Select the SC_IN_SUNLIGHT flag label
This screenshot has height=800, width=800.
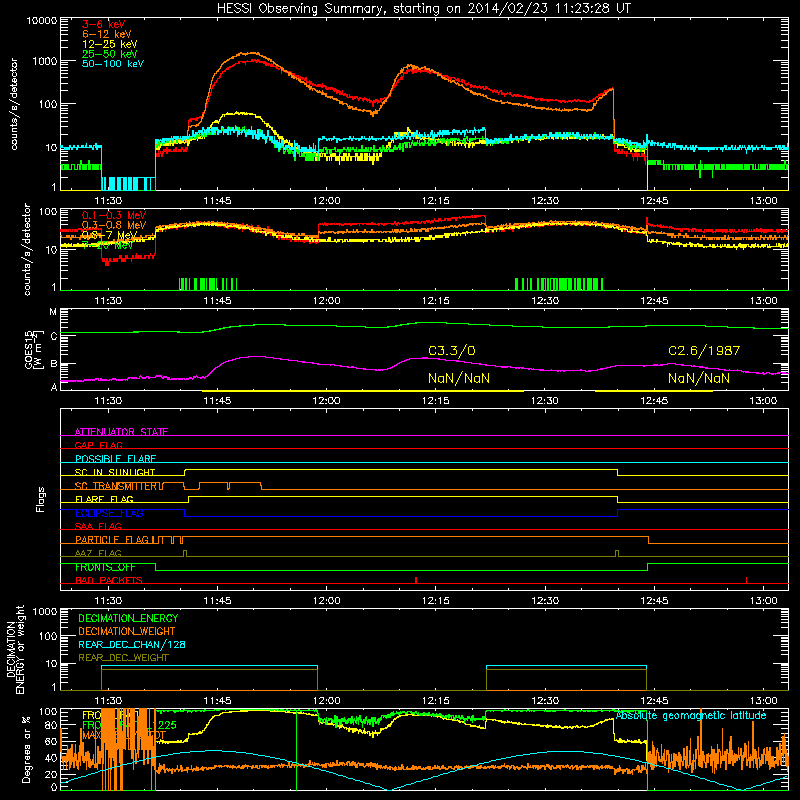click(x=115, y=472)
